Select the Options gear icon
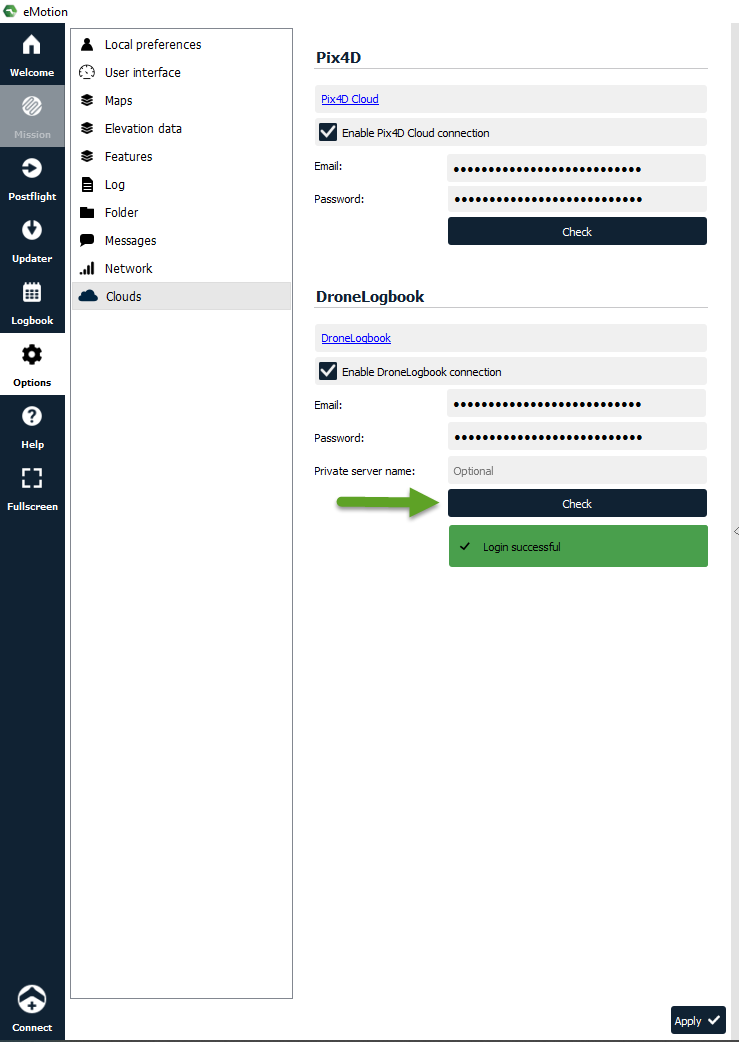The height and width of the screenshot is (1042, 739). click(32, 354)
